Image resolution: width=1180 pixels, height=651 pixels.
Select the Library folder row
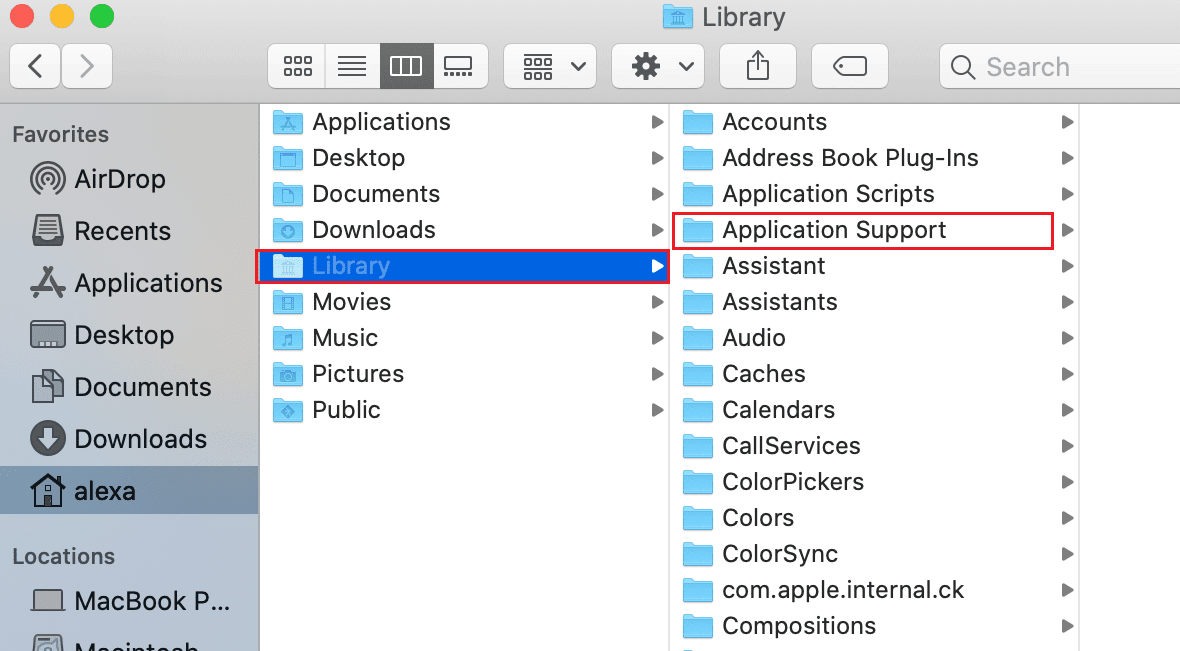464,266
